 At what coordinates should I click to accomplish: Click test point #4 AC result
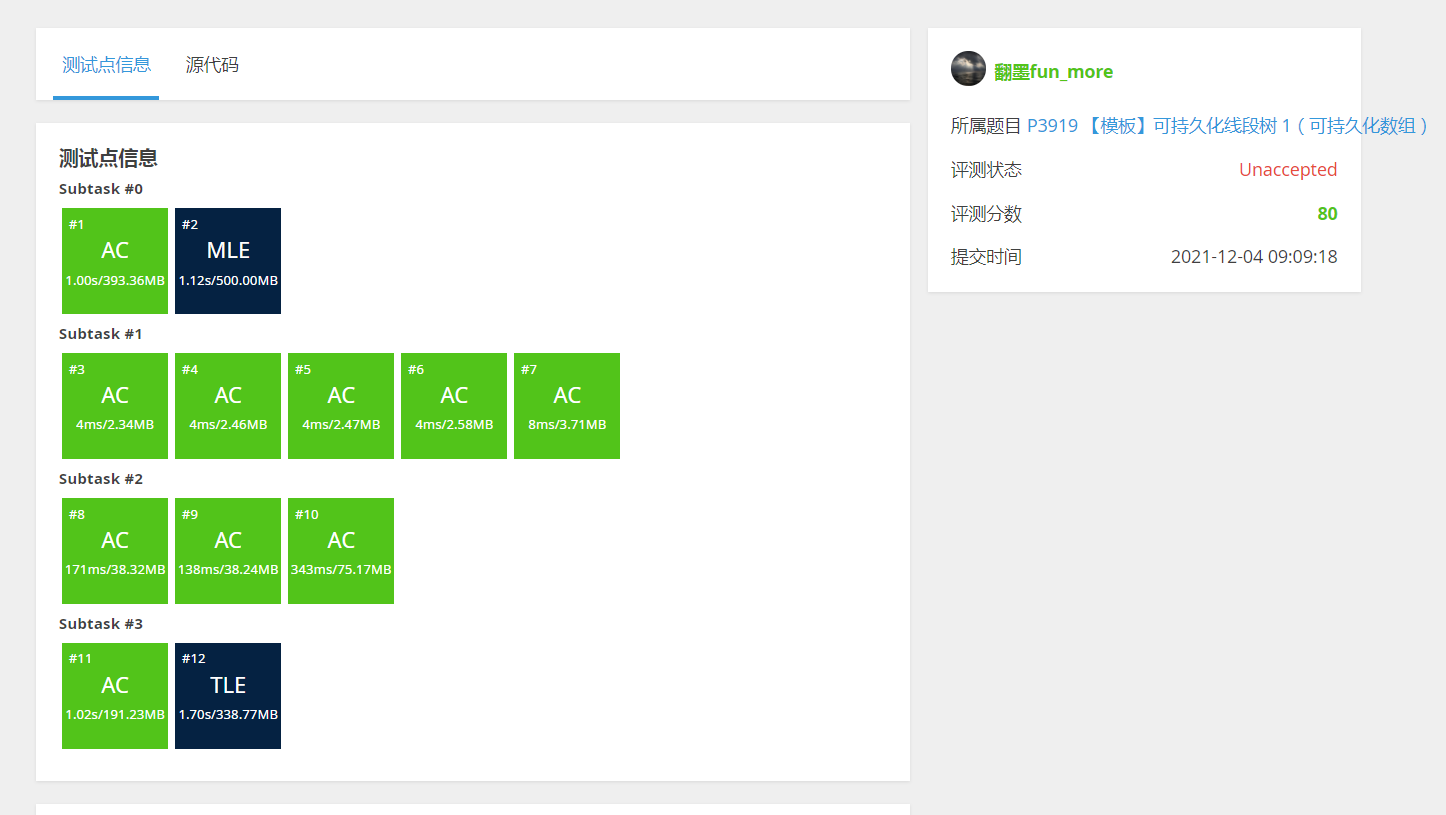coord(228,406)
